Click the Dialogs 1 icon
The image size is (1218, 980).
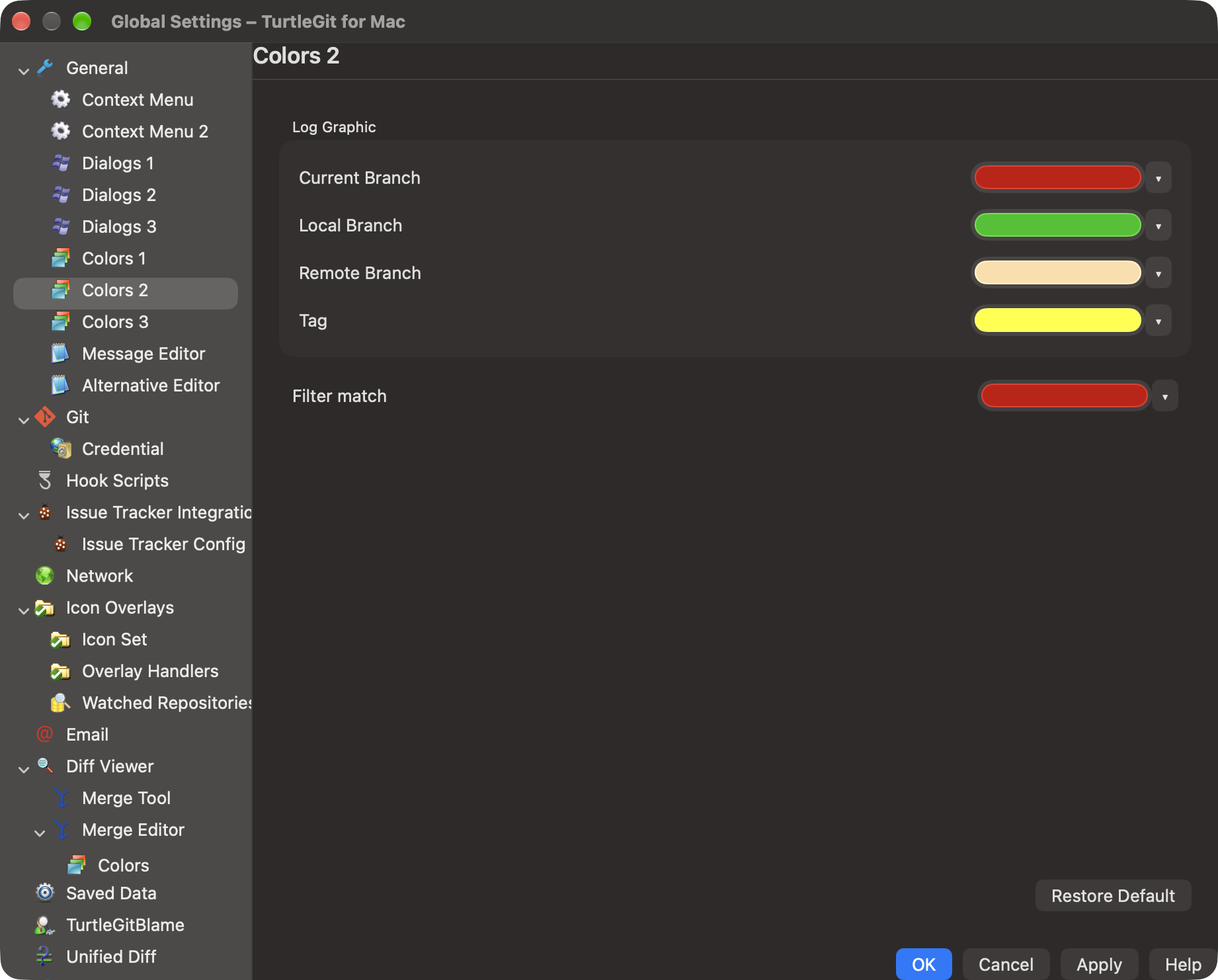61,163
